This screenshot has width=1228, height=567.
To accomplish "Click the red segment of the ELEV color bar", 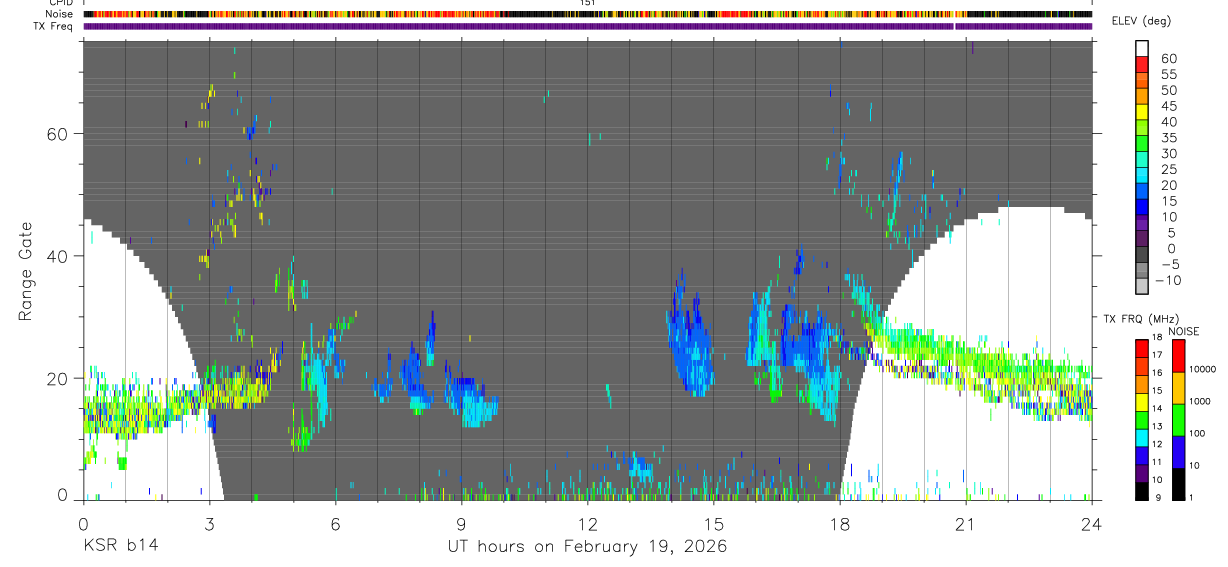I will 1143,65.
